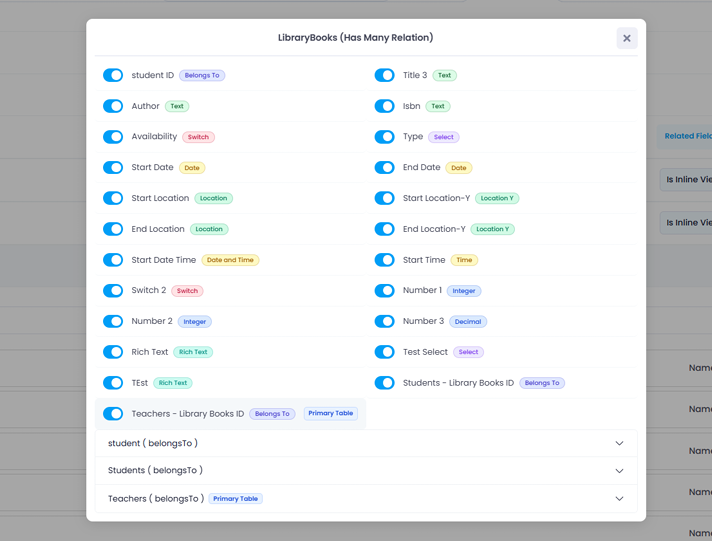Click the Text badge beside Author
Screen dimensions: 712x541
177,106
